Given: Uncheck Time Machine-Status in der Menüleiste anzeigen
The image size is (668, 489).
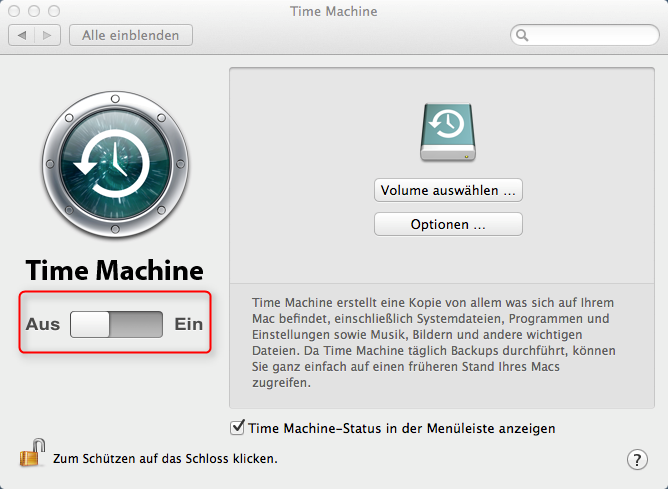Looking at the screenshot, I should pyautogui.click(x=237, y=427).
